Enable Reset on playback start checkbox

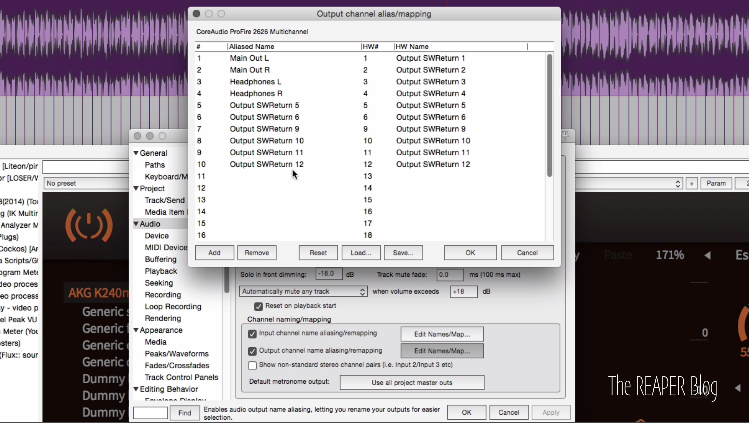coord(258,306)
